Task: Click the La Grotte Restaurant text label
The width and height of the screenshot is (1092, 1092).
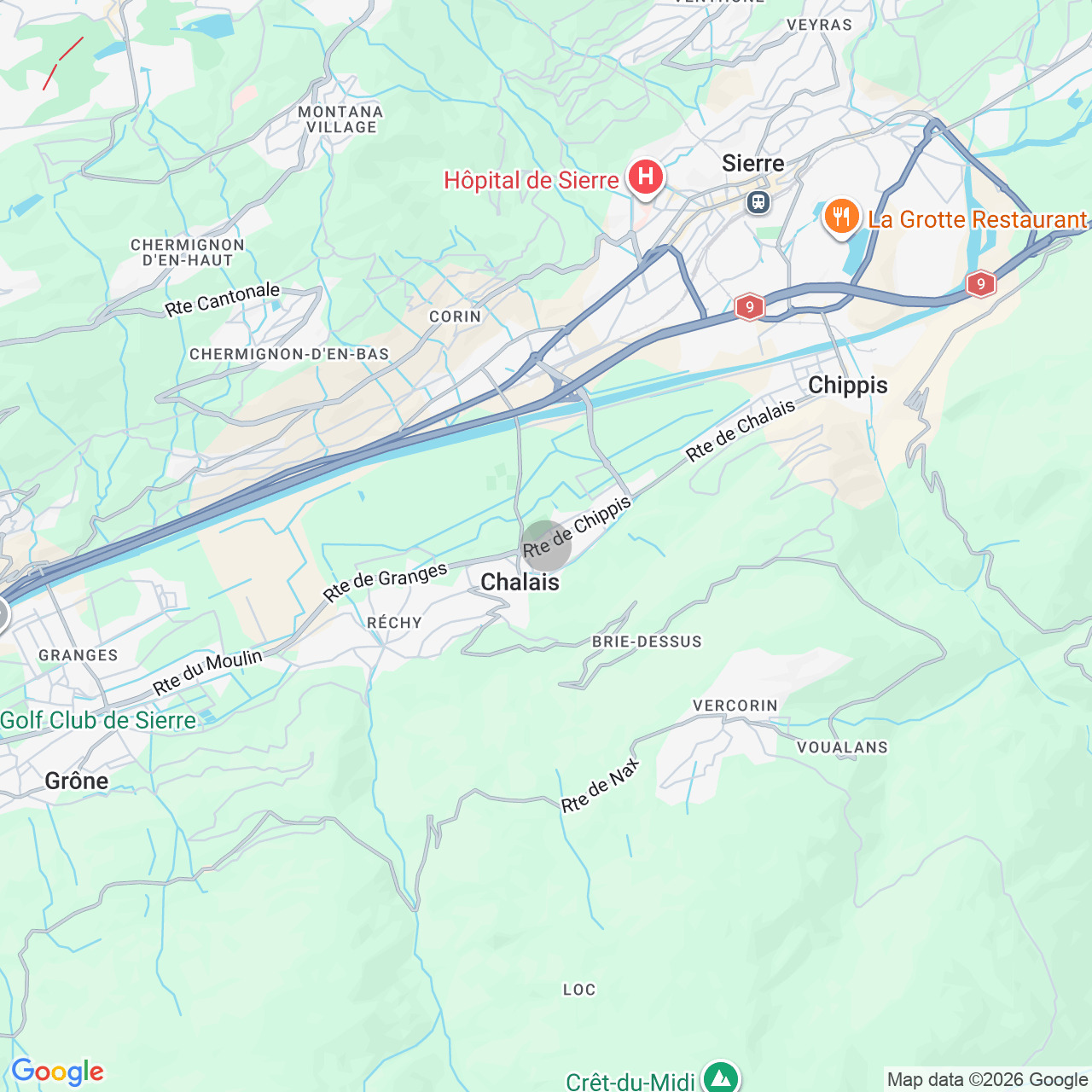Action: 978,219
